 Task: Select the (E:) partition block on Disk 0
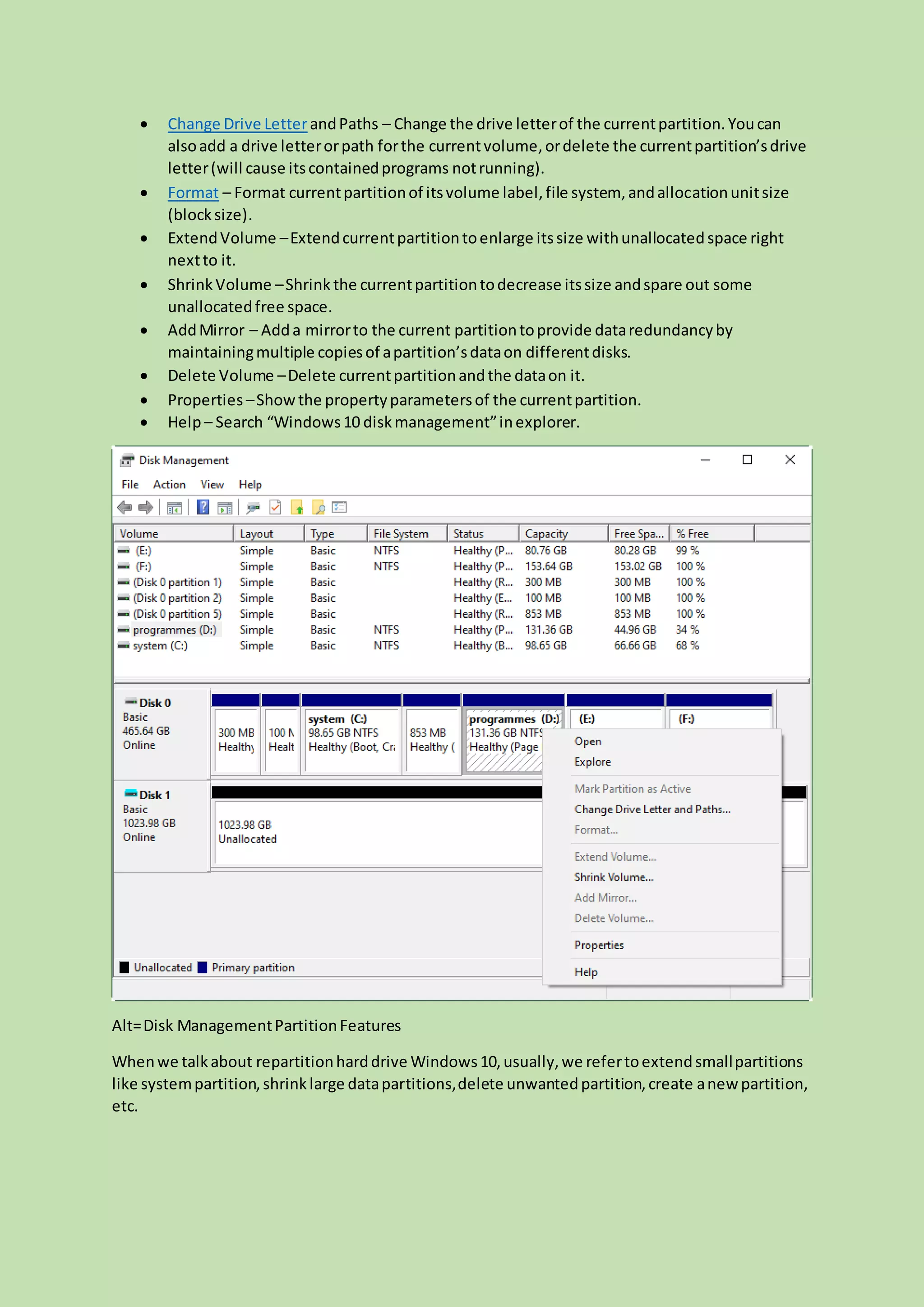615,713
